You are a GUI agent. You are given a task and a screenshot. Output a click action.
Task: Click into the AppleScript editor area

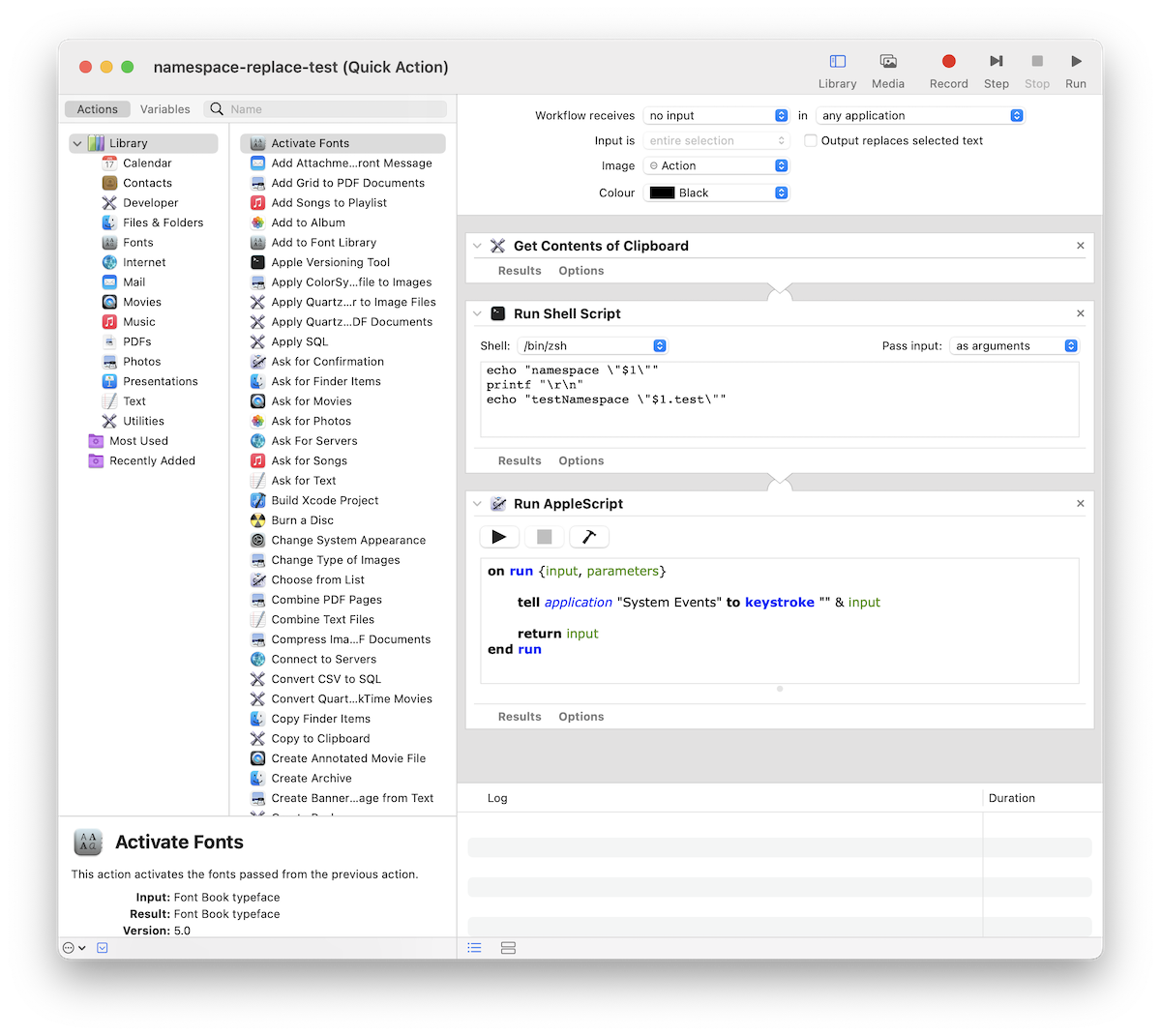[780, 621]
